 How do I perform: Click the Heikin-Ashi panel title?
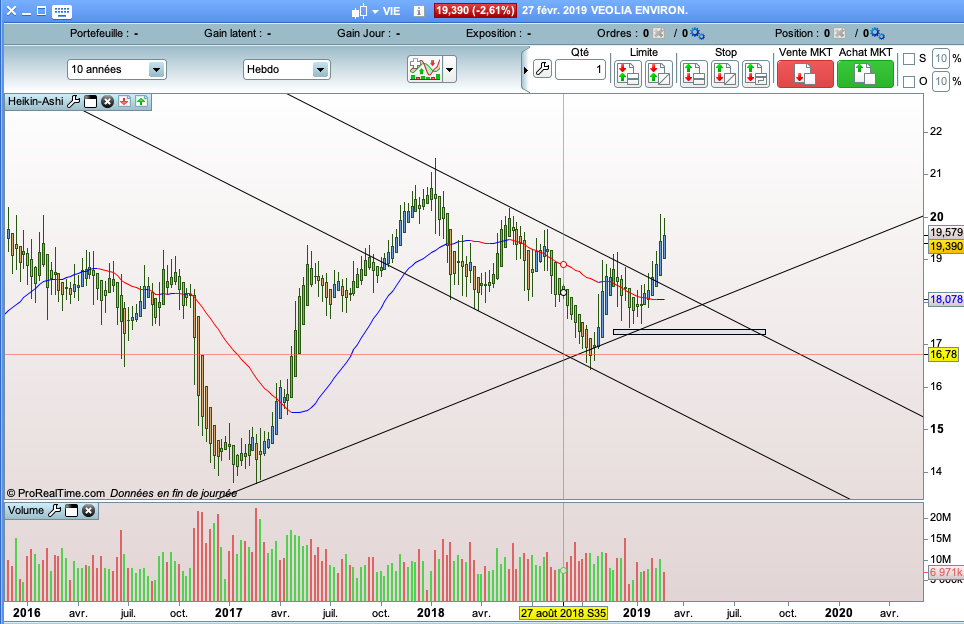click(36, 101)
